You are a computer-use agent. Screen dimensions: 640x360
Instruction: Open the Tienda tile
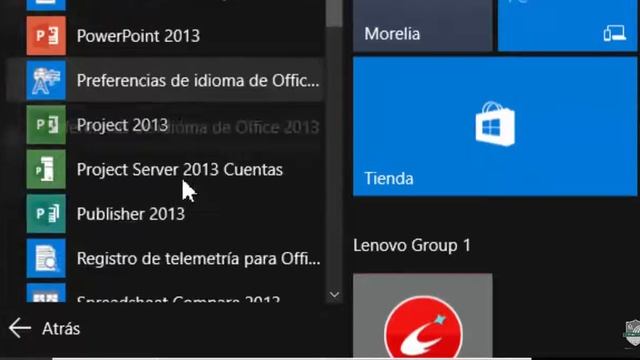[x=495, y=127]
